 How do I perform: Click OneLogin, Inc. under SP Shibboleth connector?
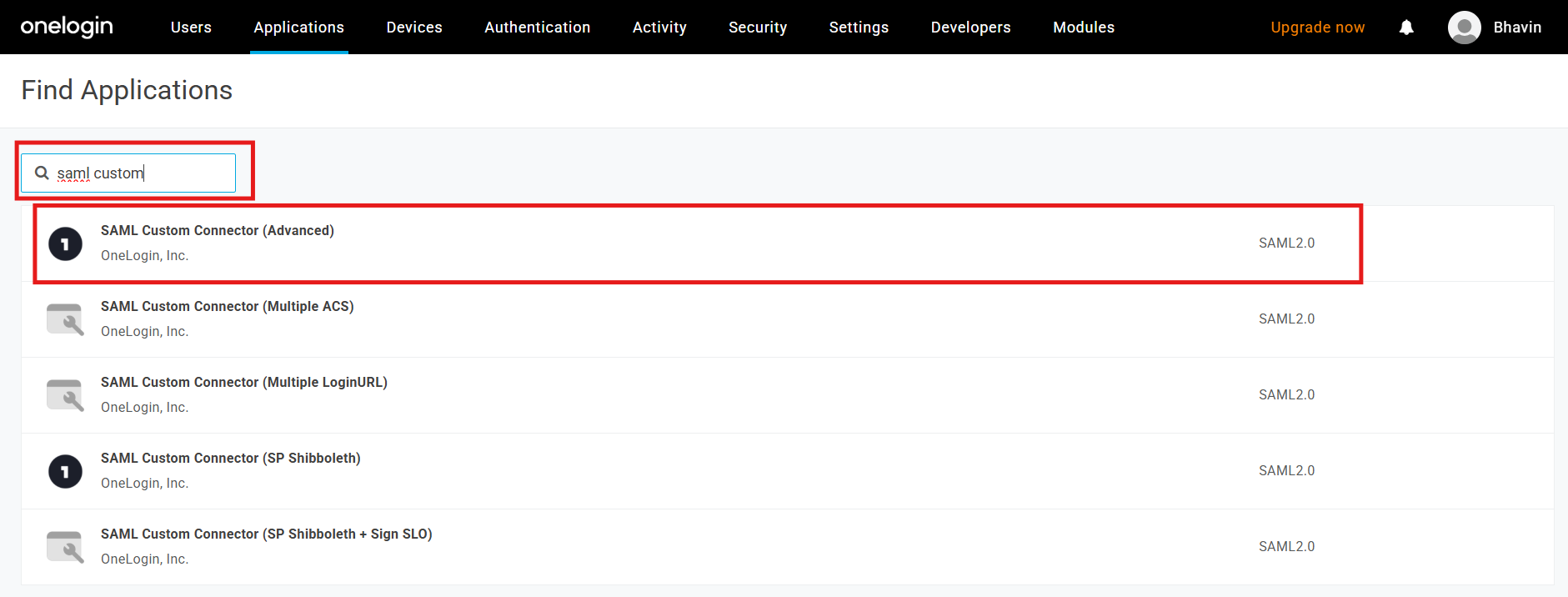point(144,484)
